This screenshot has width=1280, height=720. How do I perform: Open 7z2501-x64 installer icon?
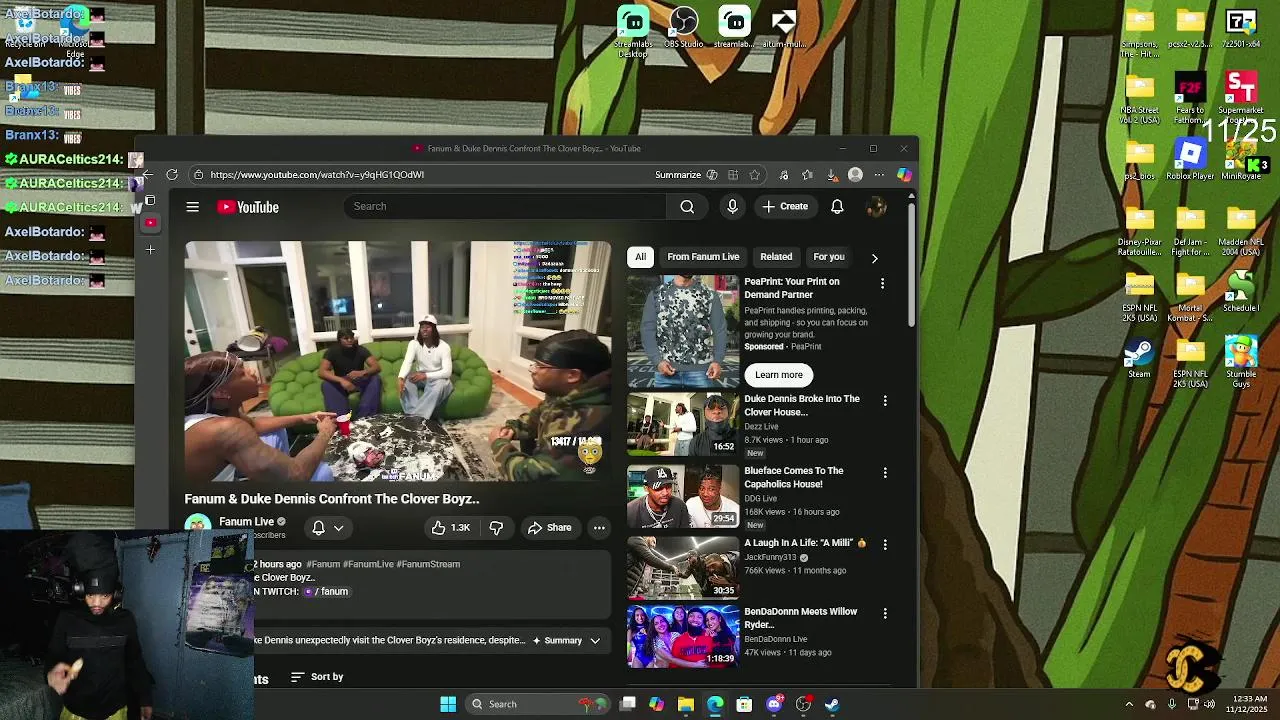(x=1241, y=29)
